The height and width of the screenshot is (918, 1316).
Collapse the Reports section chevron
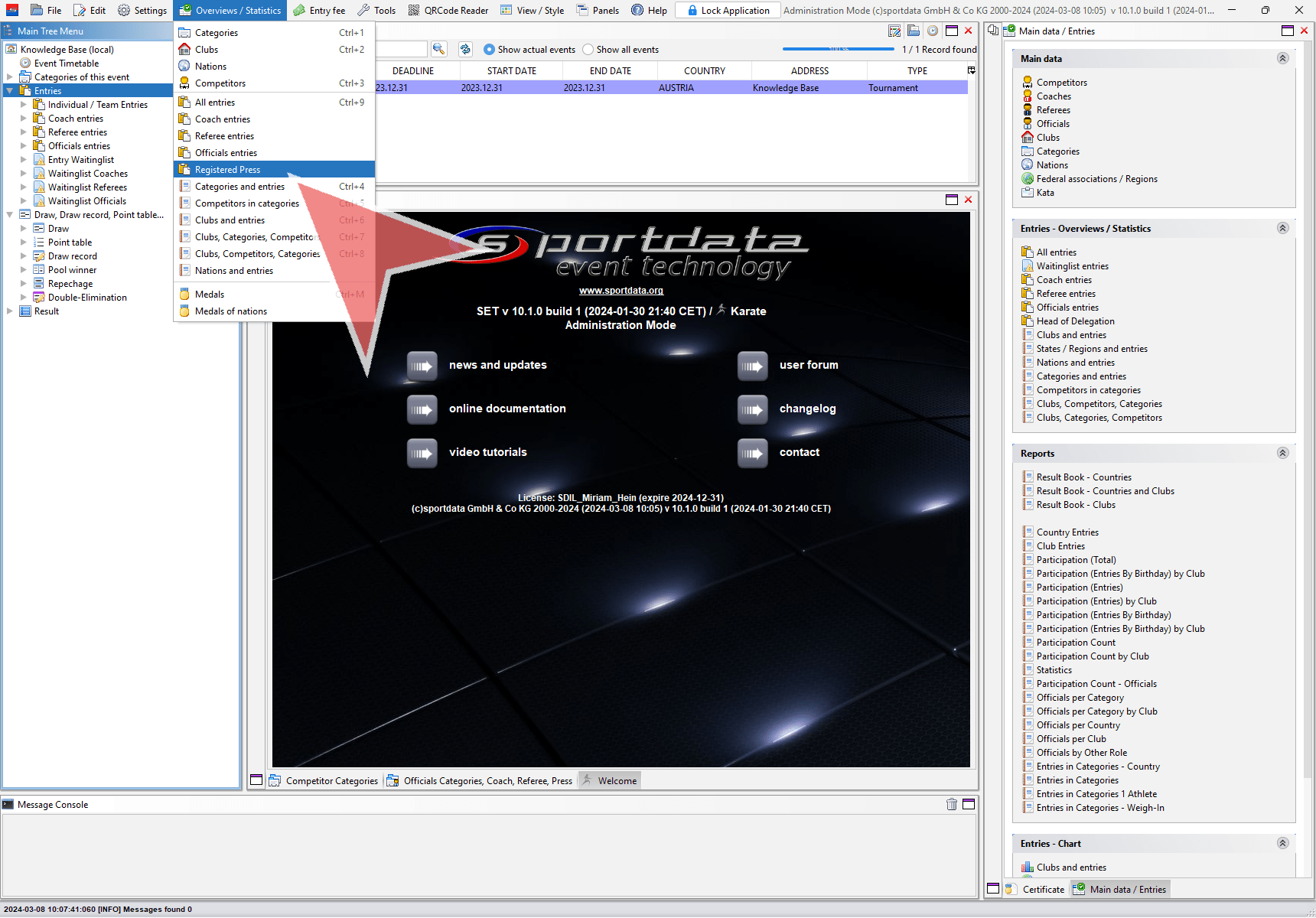pyautogui.click(x=1282, y=454)
